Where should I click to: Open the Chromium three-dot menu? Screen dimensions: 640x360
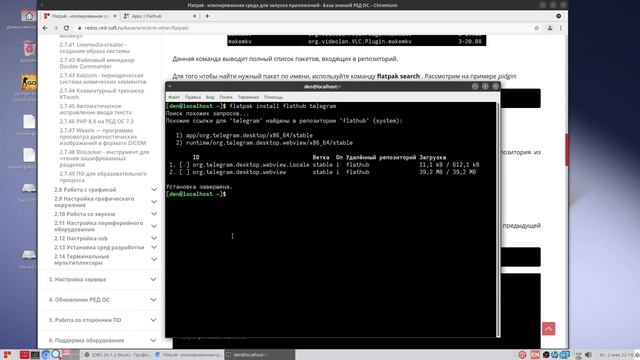561,28
